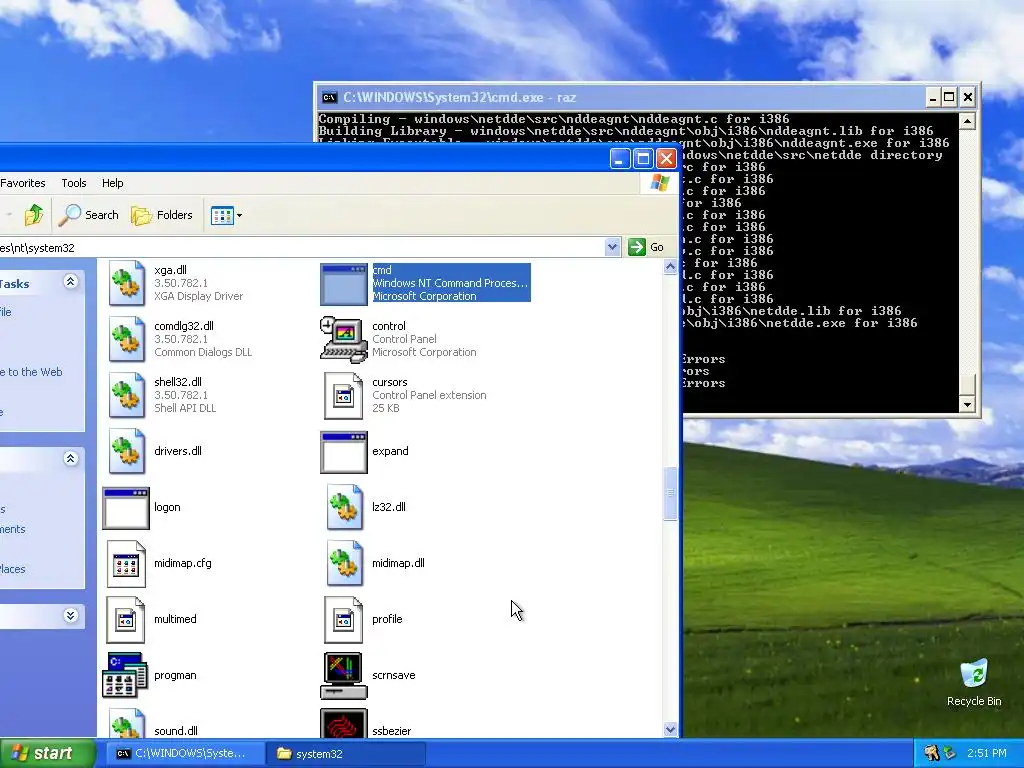The height and width of the screenshot is (768, 1024).
Task: Click the 'Windows NT Command Proces...' text
Action: 450,283
